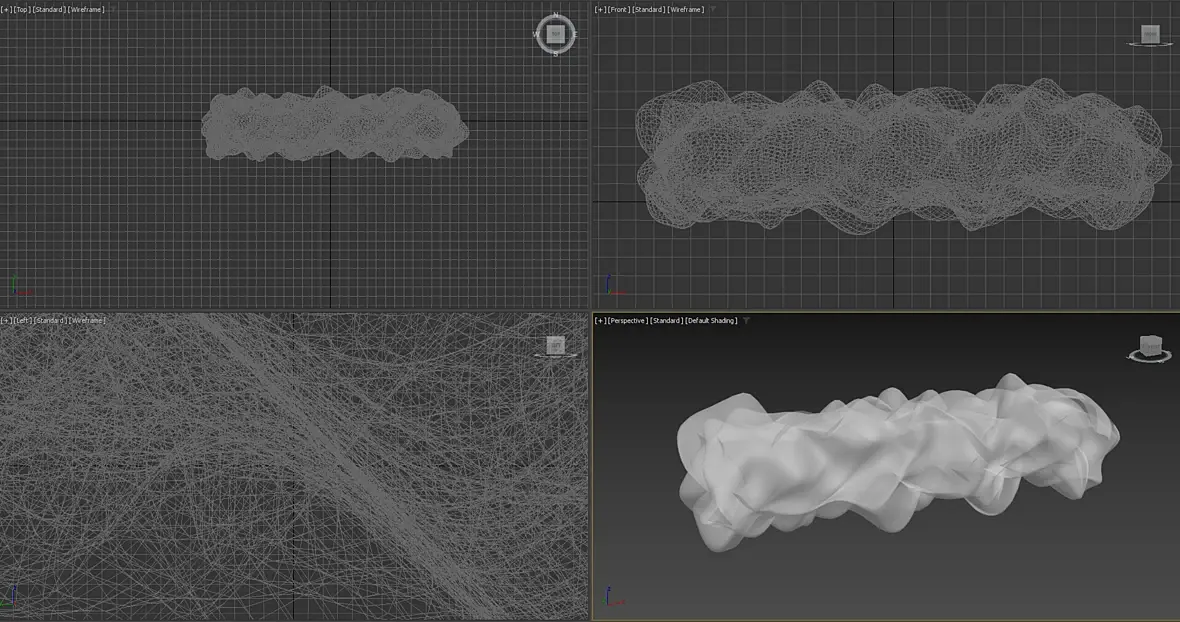This screenshot has width=1180, height=622.
Task: Click the ViewCube in the Top viewport
Action: coord(555,34)
